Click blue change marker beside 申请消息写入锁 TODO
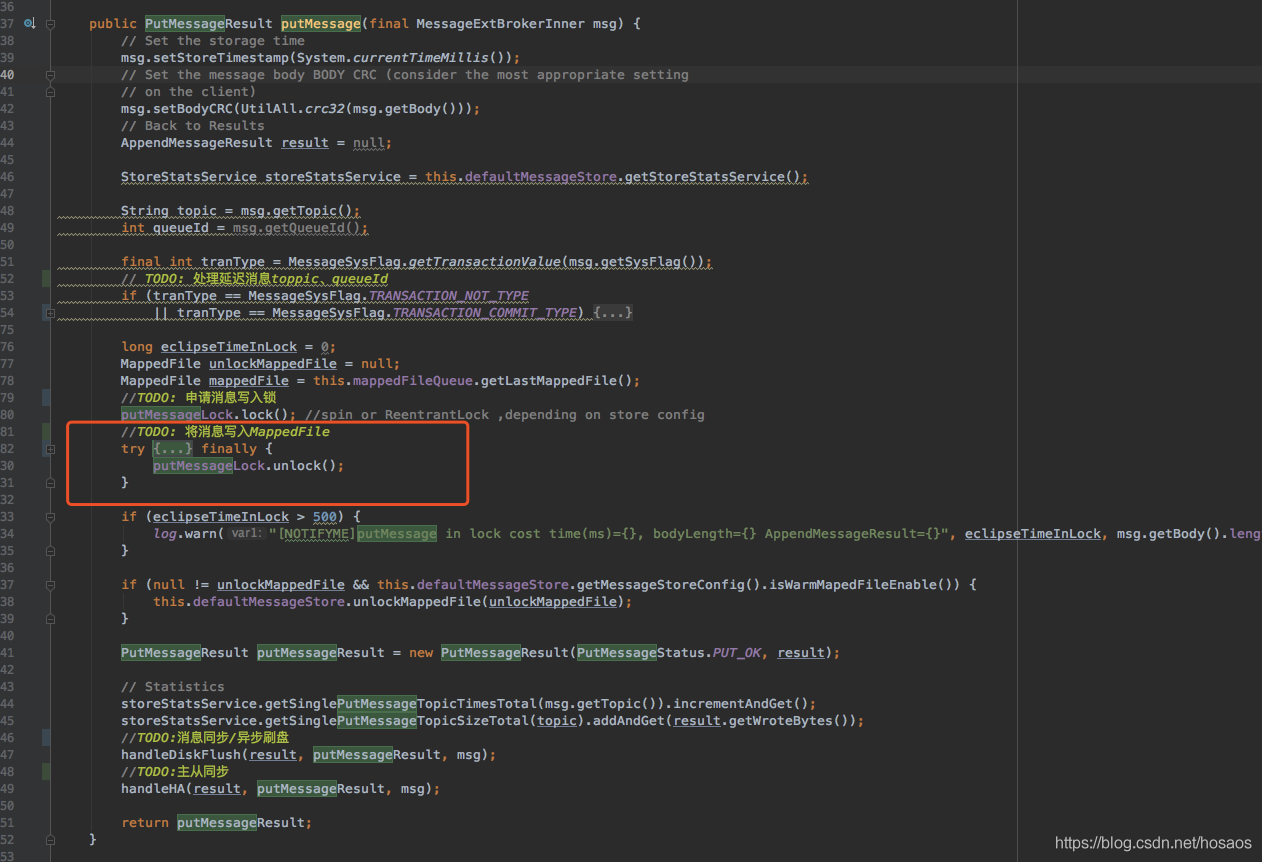This screenshot has width=1262, height=862. 46,398
